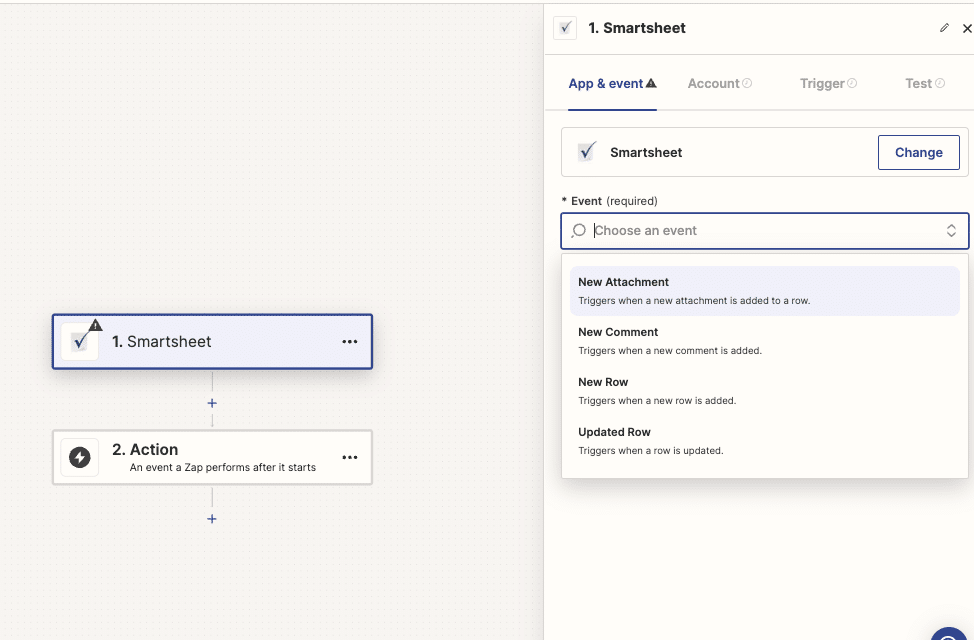The image size is (974, 640).
Task: Click Smartsheet logo in panel header
Action: [x=565, y=28]
